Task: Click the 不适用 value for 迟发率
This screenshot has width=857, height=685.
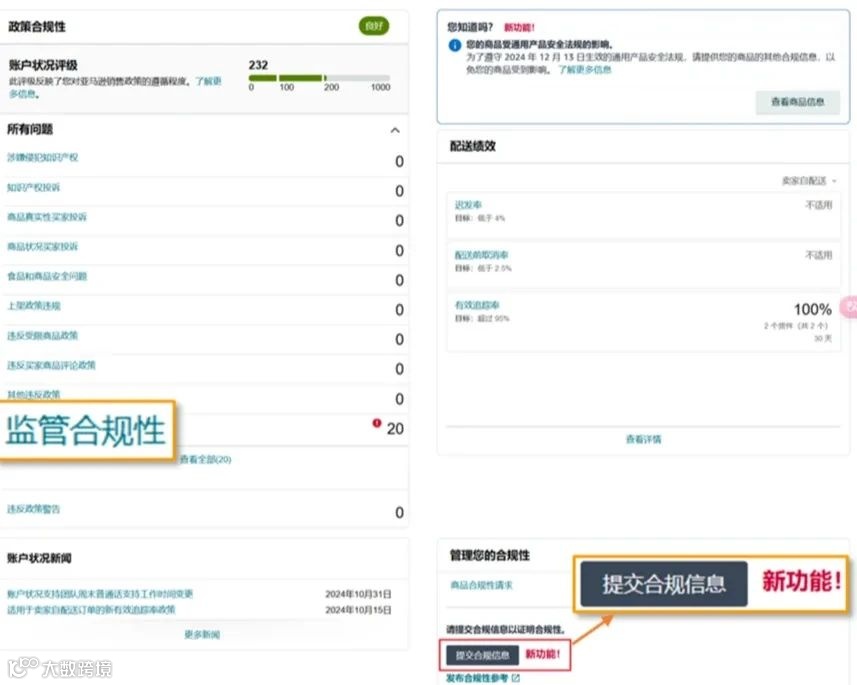Action: tap(819, 205)
